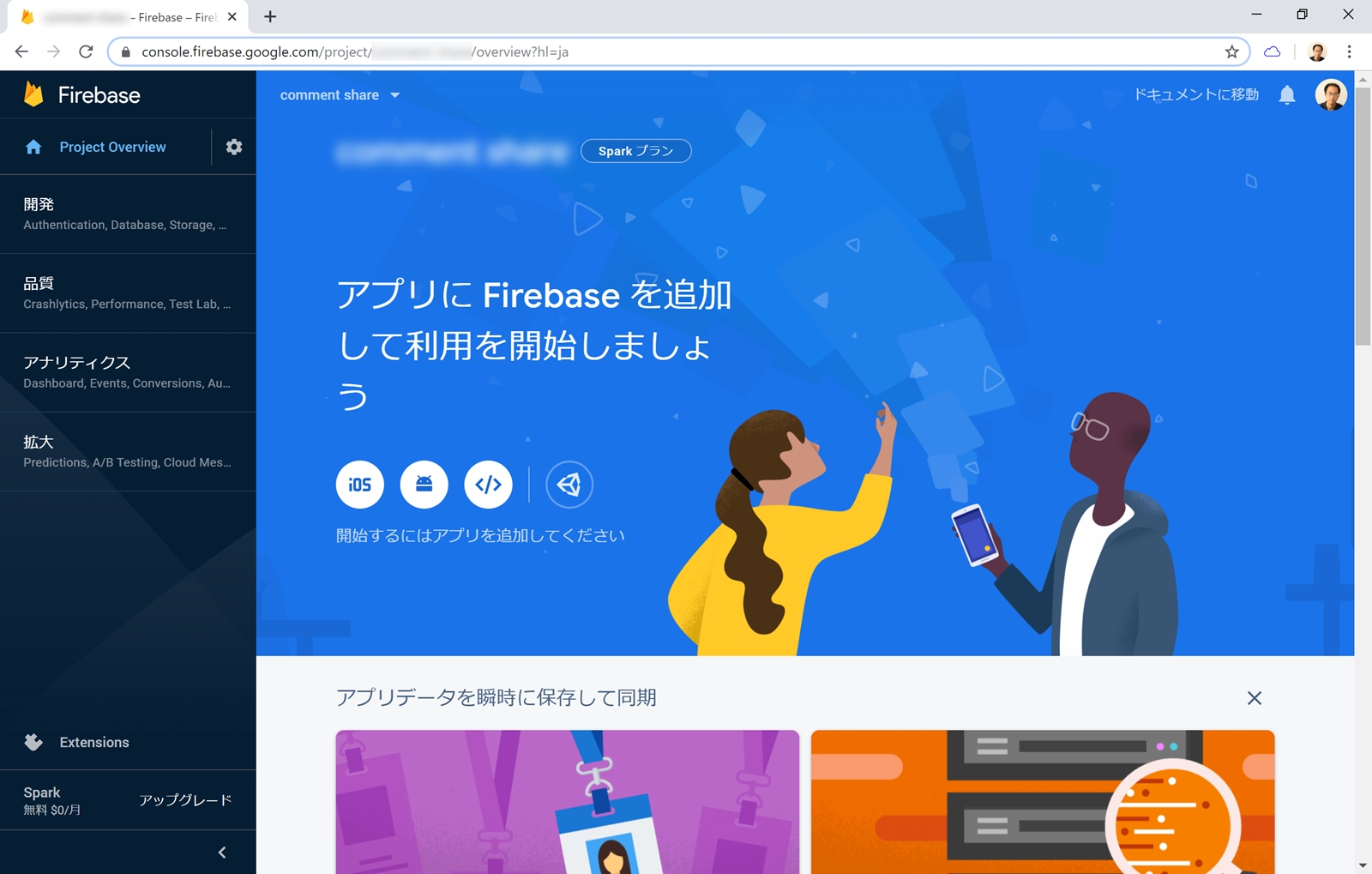Image resolution: width=1372 pixels, height=874 pixels.
Task: Click the Firebase logo in the sidebar
Action: [x=82, y=94]
